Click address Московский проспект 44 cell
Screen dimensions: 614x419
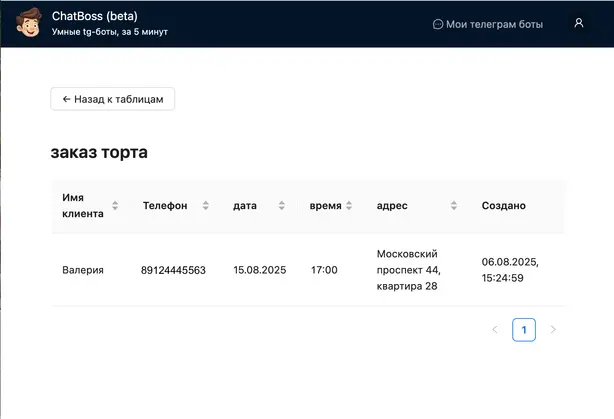point(408,270)
